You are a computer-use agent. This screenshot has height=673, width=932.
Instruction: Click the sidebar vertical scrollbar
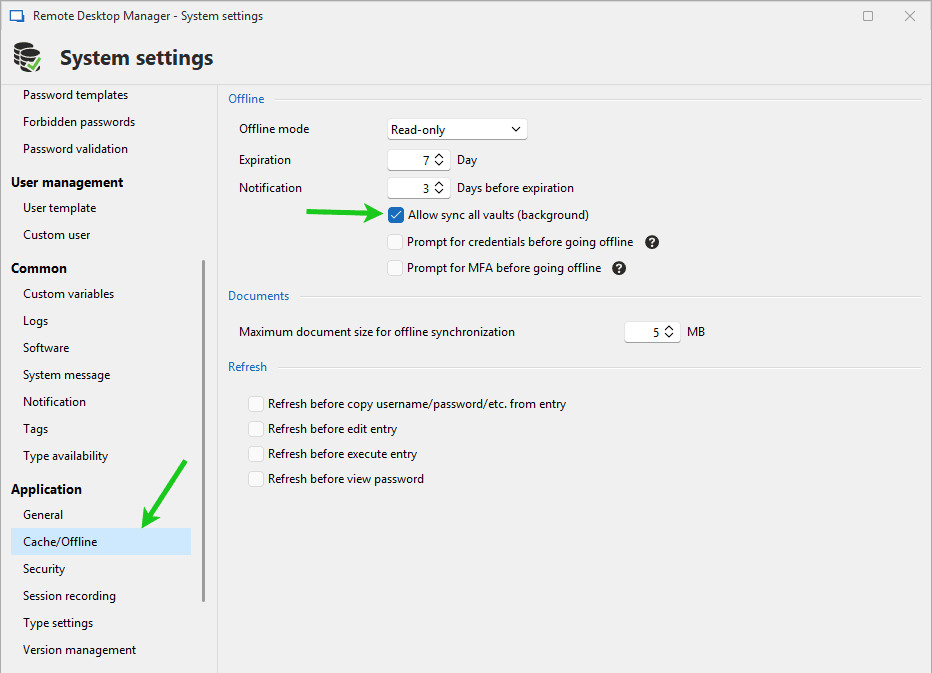[x=204, y=430]
